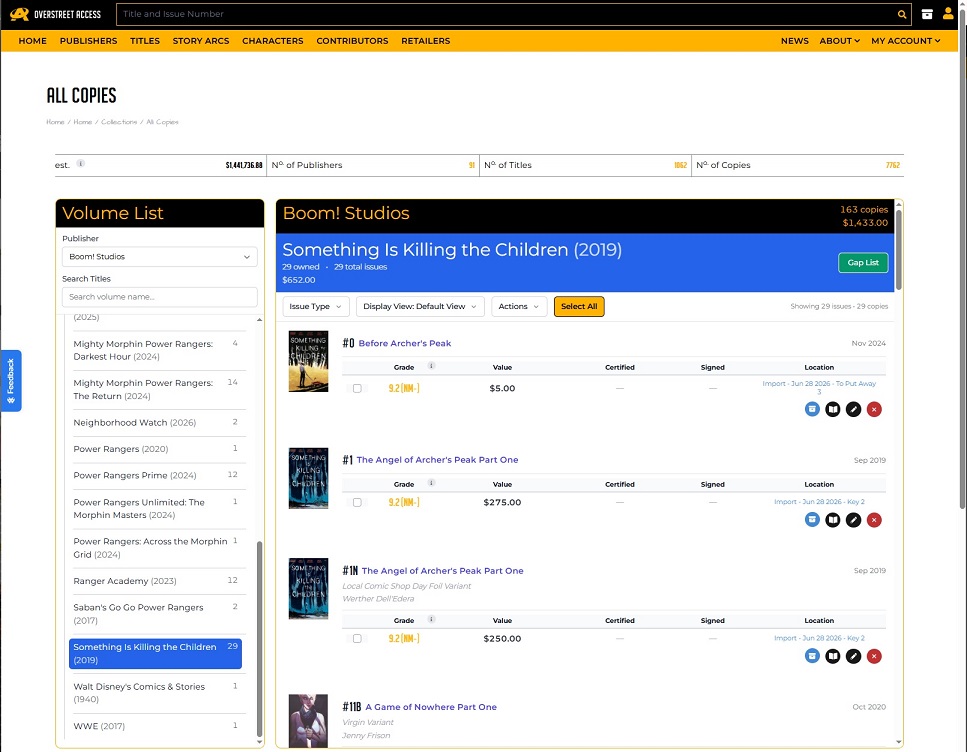Select Neighborhood Watch (2026) volume
The width and height of the screenshot is (967, 752).
[155, 423]
